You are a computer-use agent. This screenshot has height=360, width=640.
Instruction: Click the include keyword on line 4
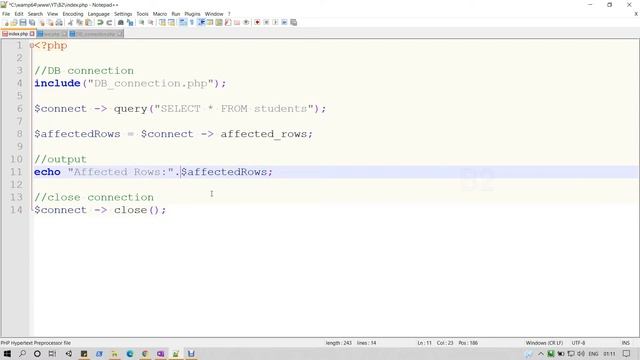pos(57,83)
